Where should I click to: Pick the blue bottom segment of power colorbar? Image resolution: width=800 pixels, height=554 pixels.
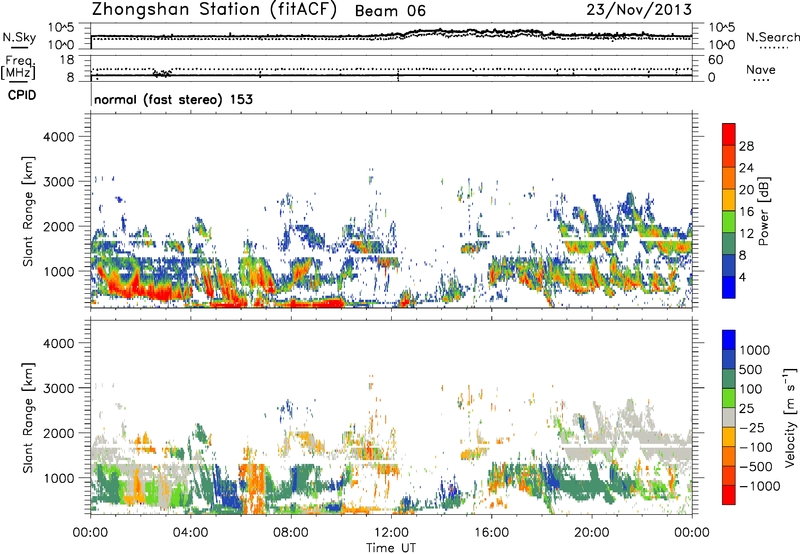(729, 286)
